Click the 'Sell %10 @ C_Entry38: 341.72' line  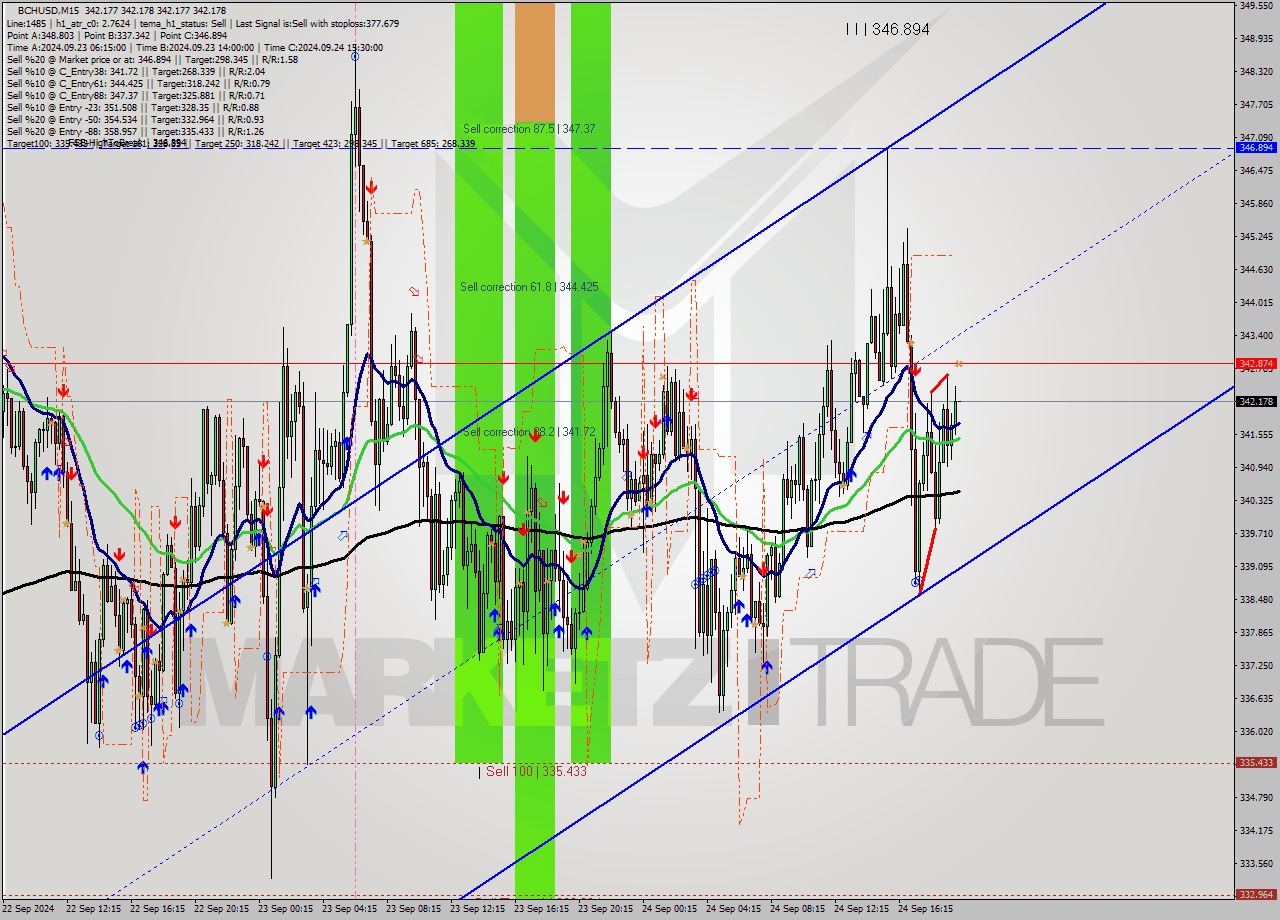[135, 71]
